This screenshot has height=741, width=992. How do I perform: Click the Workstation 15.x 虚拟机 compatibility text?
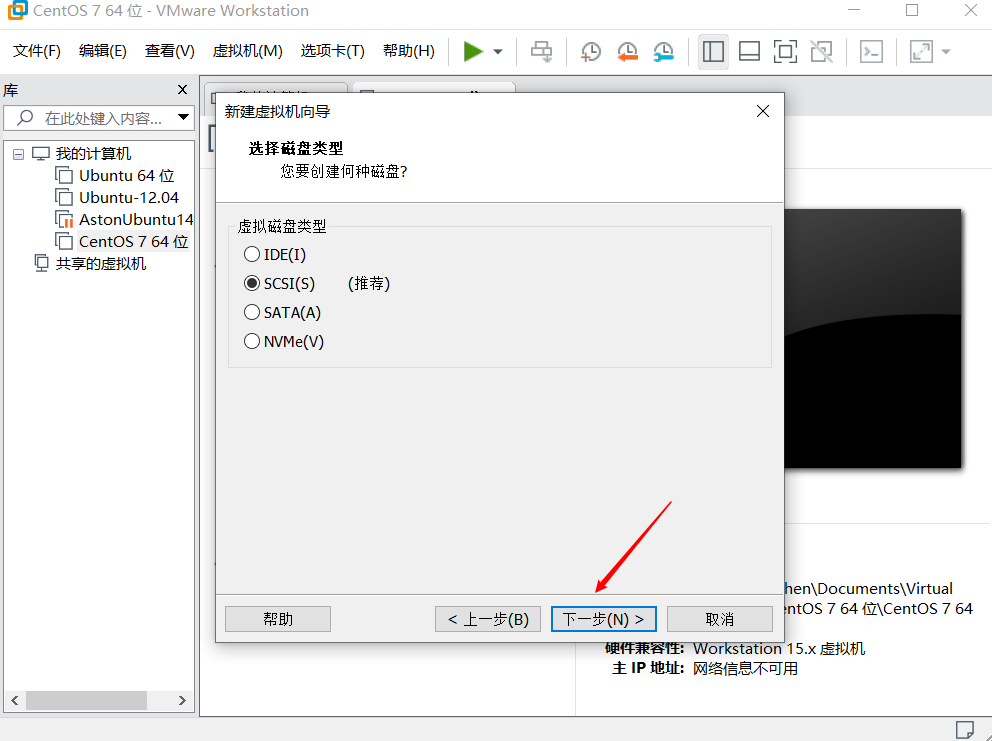pyautogui.click(x=779, y=649)
